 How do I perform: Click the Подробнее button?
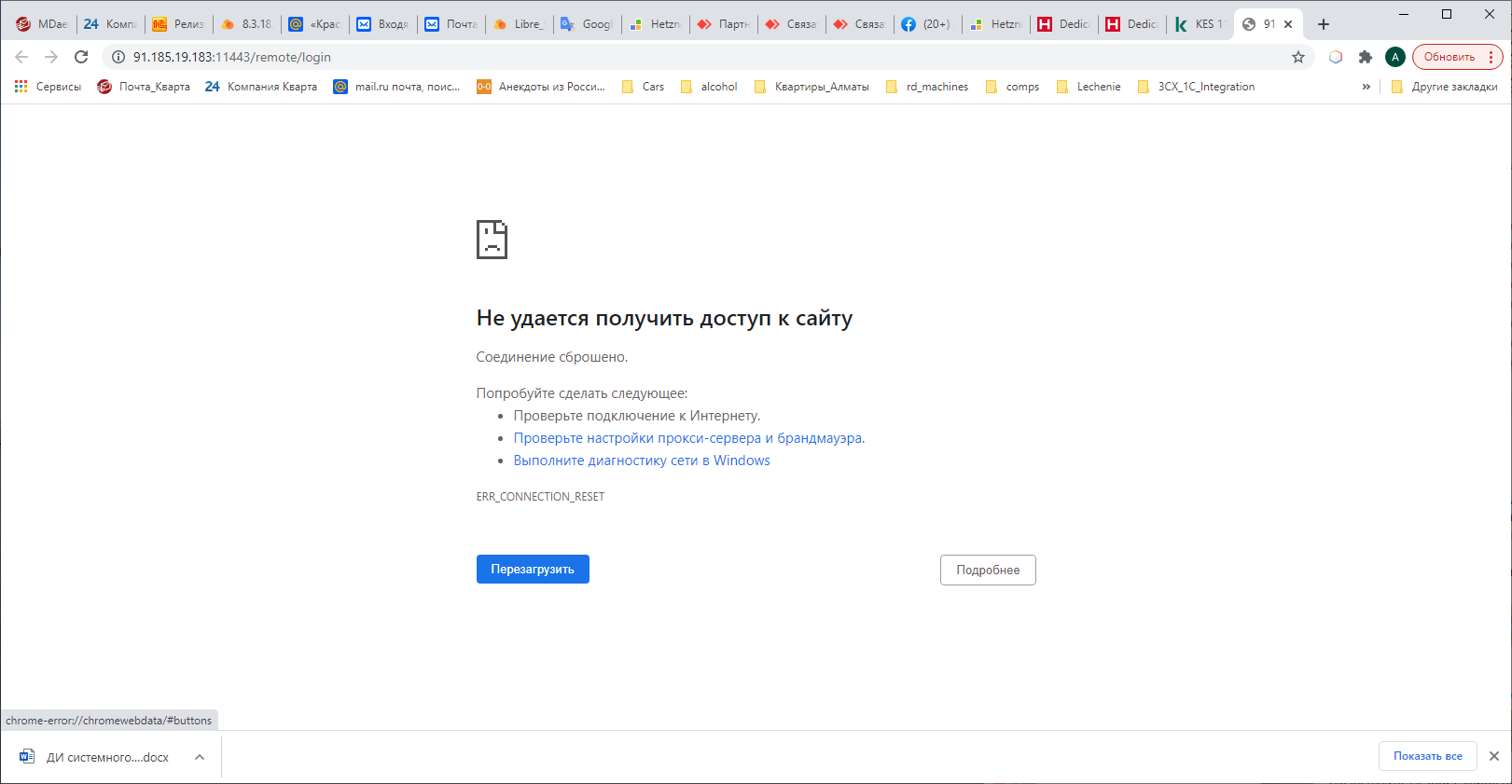point(987,570)
